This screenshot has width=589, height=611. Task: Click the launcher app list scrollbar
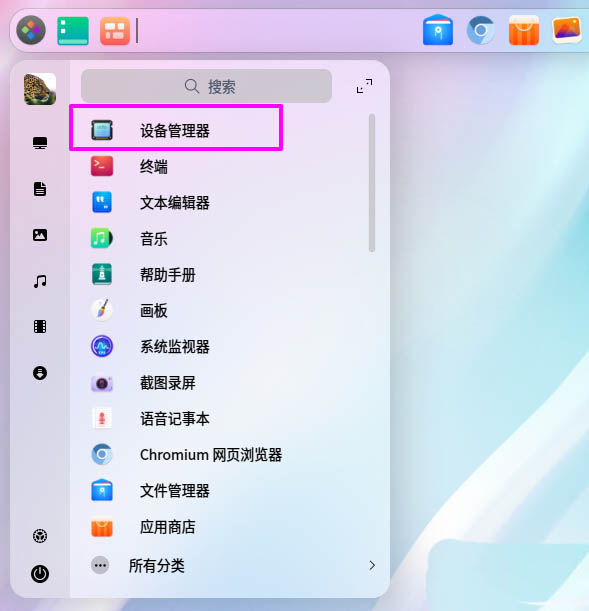click(372, 183)
